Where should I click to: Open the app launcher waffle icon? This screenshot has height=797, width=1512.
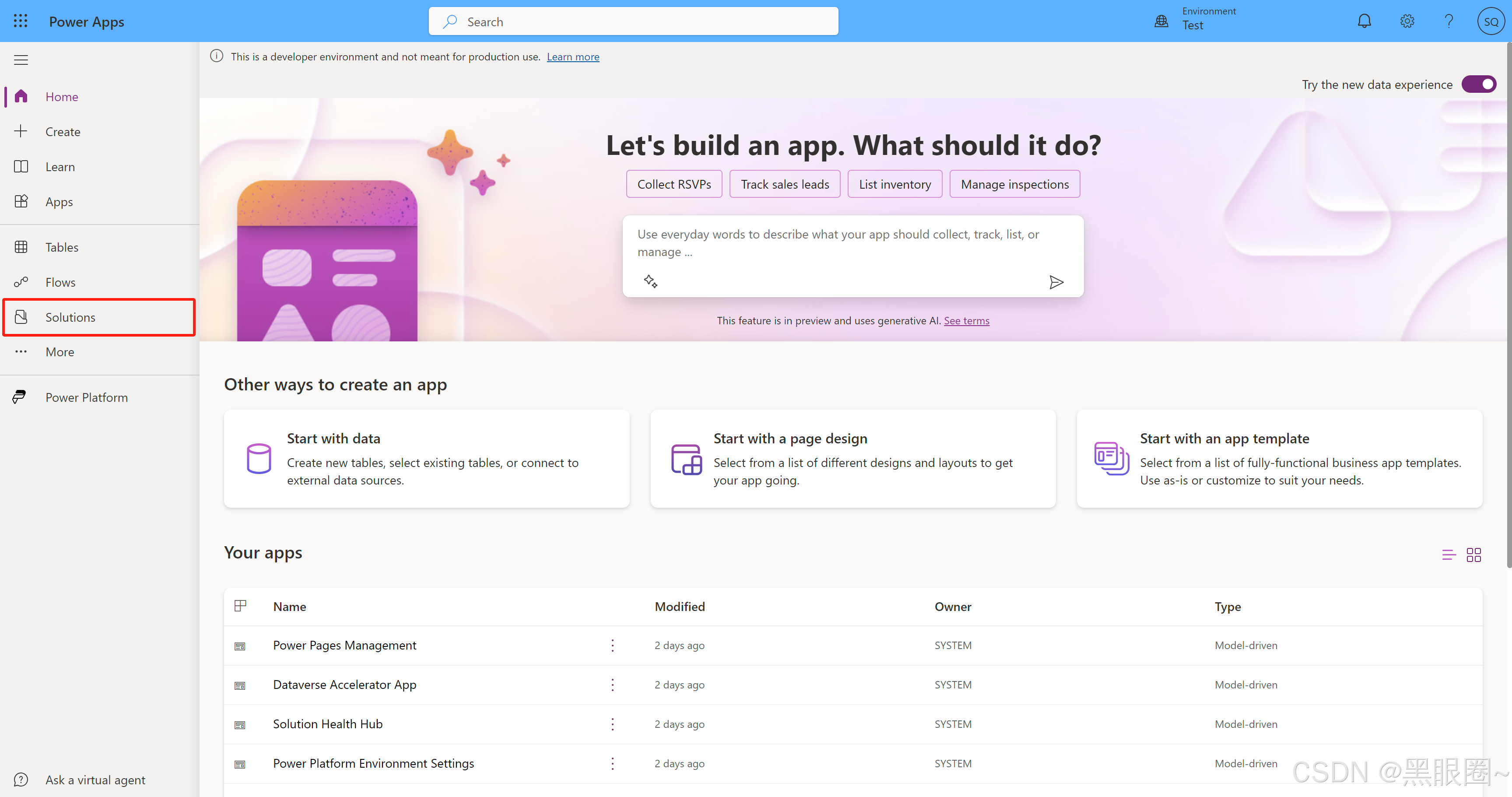pos(21,21)
